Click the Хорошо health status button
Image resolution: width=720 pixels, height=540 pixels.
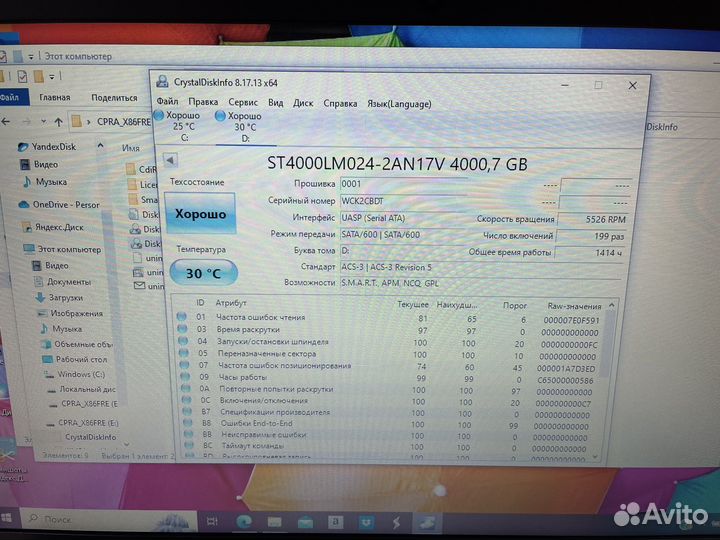(x=201, y=214)
